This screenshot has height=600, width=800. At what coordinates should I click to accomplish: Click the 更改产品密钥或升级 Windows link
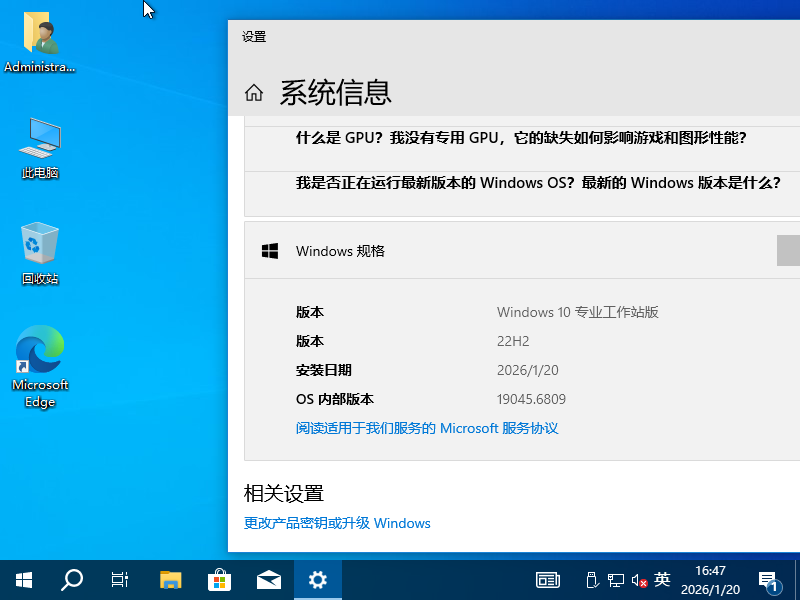coord(337,523)
